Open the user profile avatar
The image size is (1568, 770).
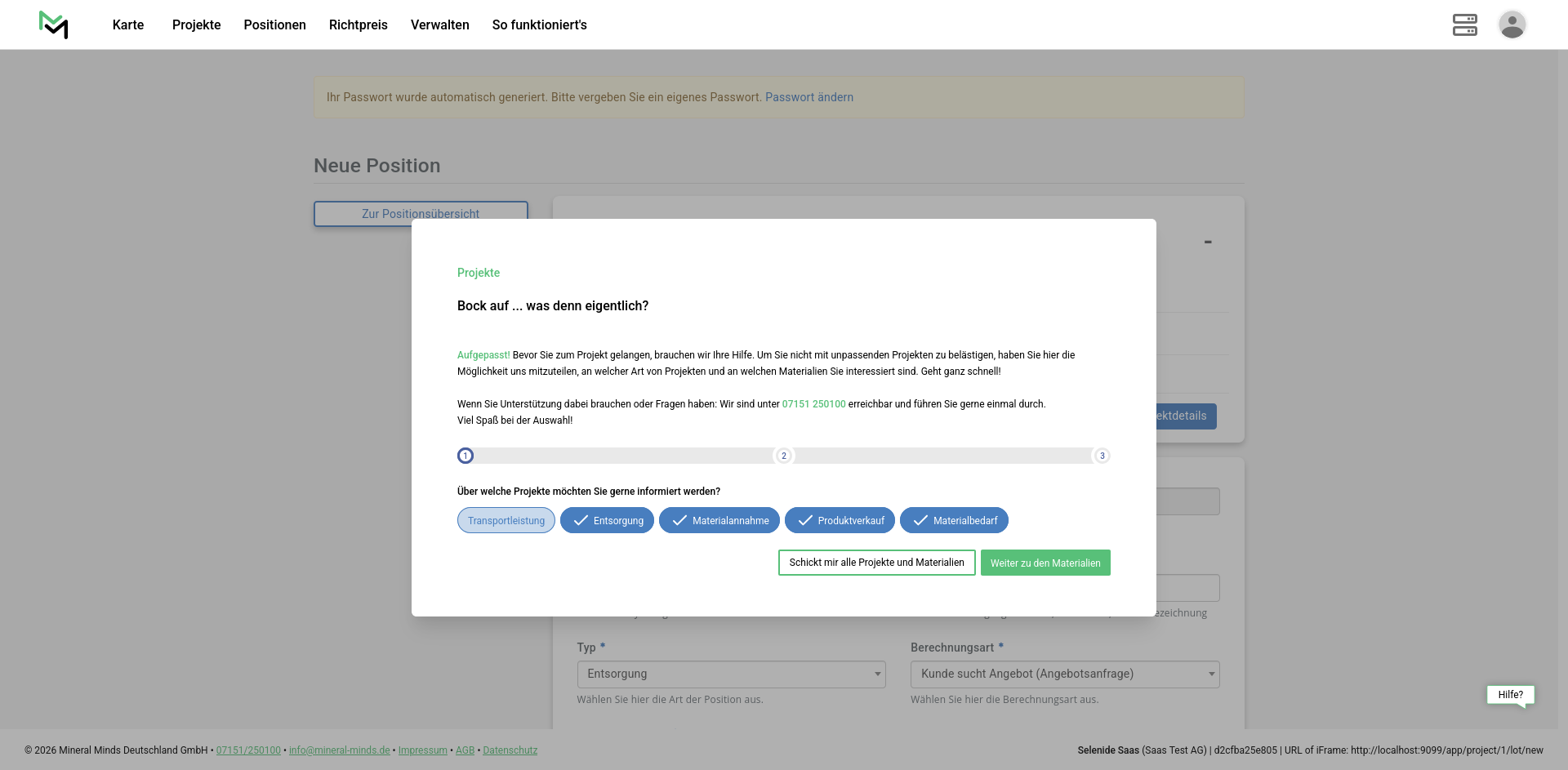(x=1512, y=24)
